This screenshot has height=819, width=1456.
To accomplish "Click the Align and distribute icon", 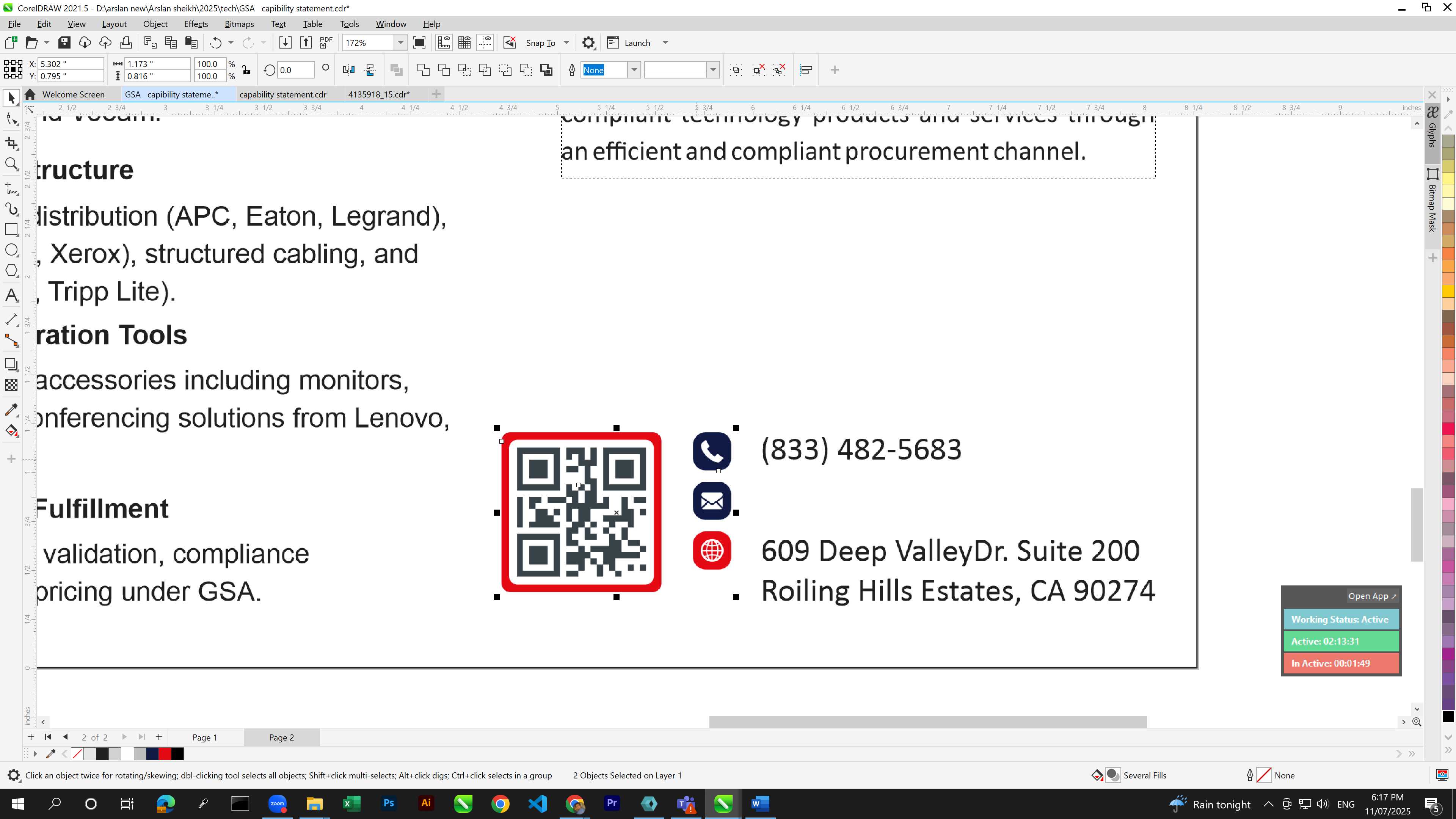I will [806, 70].
